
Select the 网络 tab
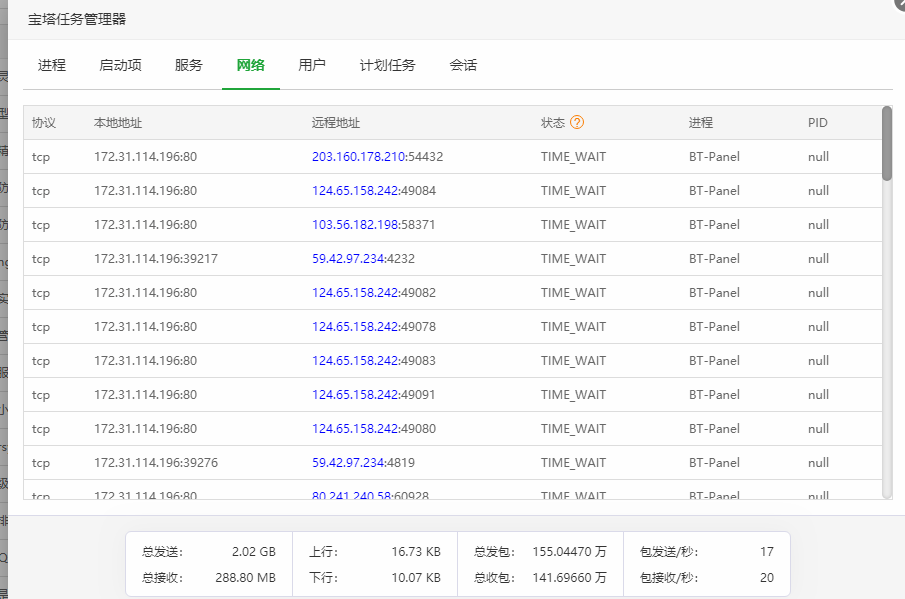[250, 65]
